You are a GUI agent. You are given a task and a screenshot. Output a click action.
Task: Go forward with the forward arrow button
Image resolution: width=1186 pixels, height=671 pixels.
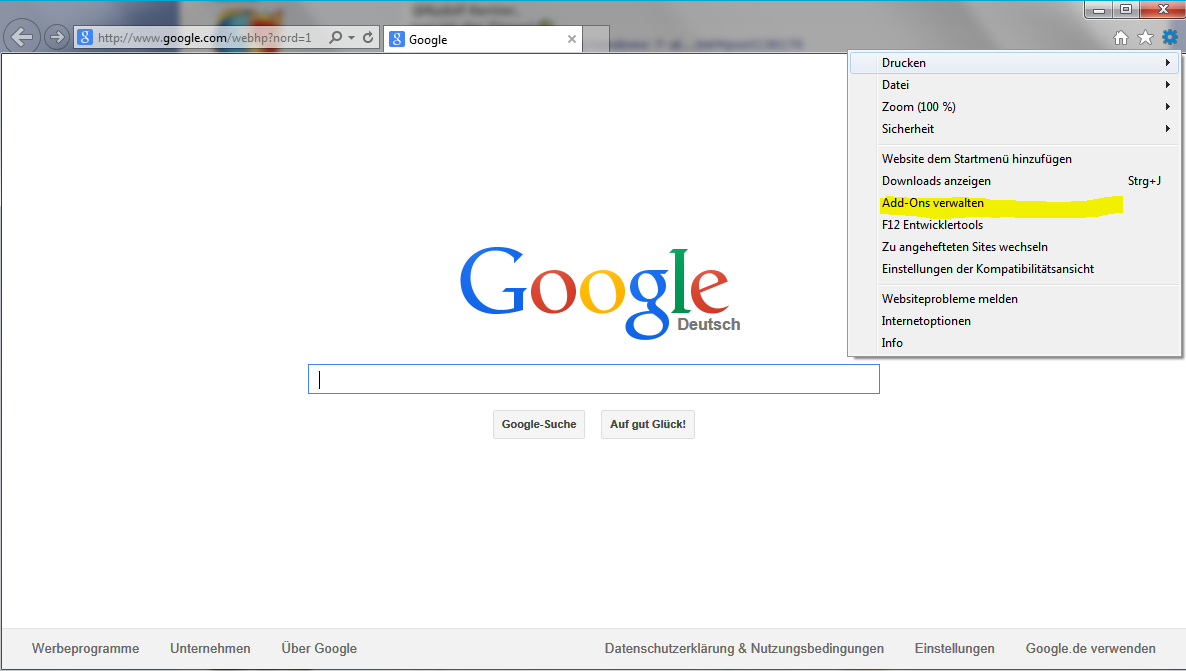tap(57, 37)
